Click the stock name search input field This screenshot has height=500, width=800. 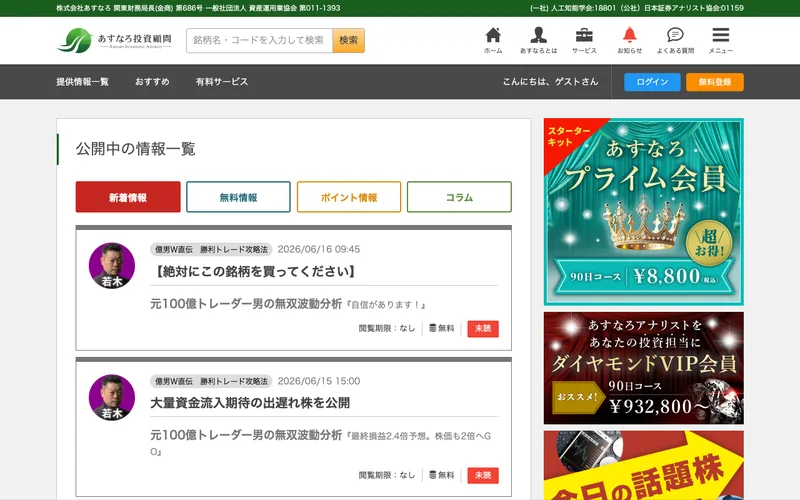click(259, 40)
